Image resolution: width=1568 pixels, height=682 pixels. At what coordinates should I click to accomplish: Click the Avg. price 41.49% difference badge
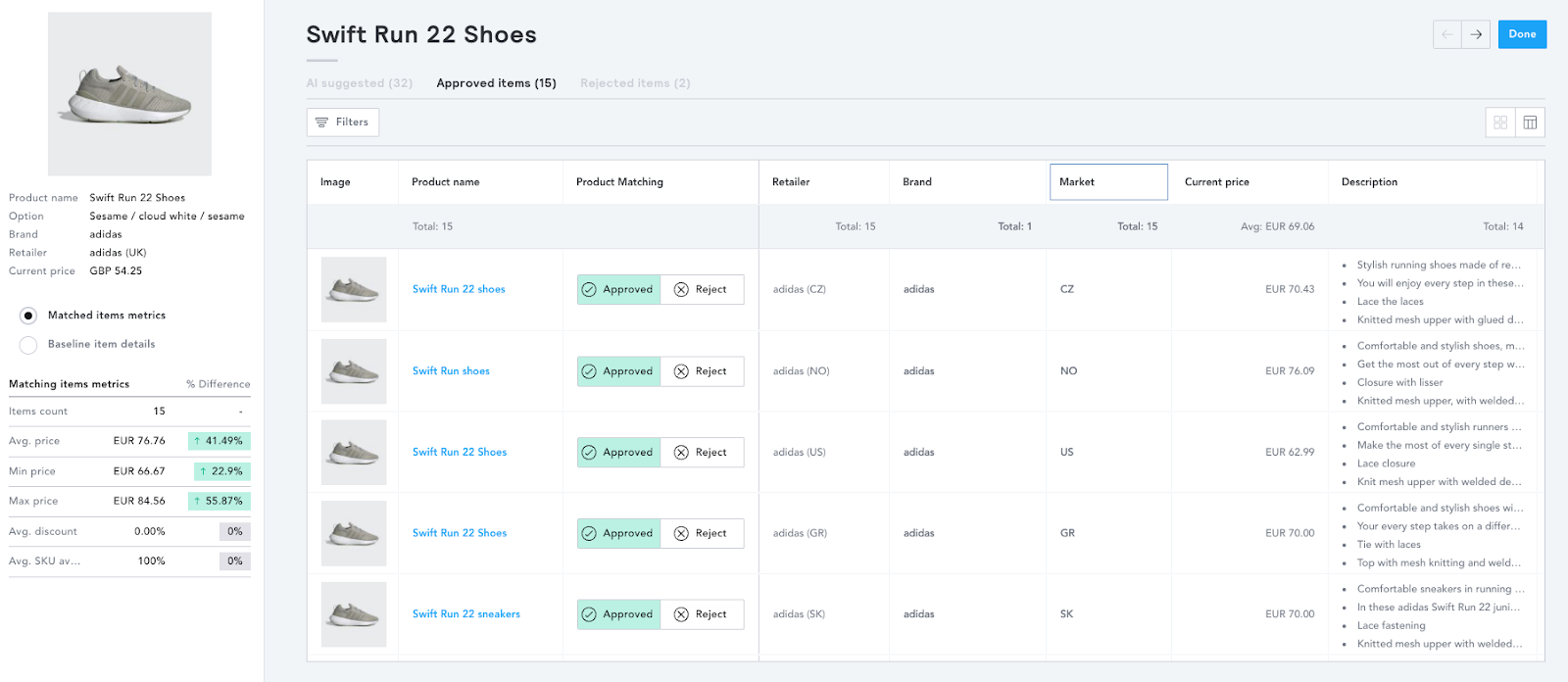[x=220, y=441]
